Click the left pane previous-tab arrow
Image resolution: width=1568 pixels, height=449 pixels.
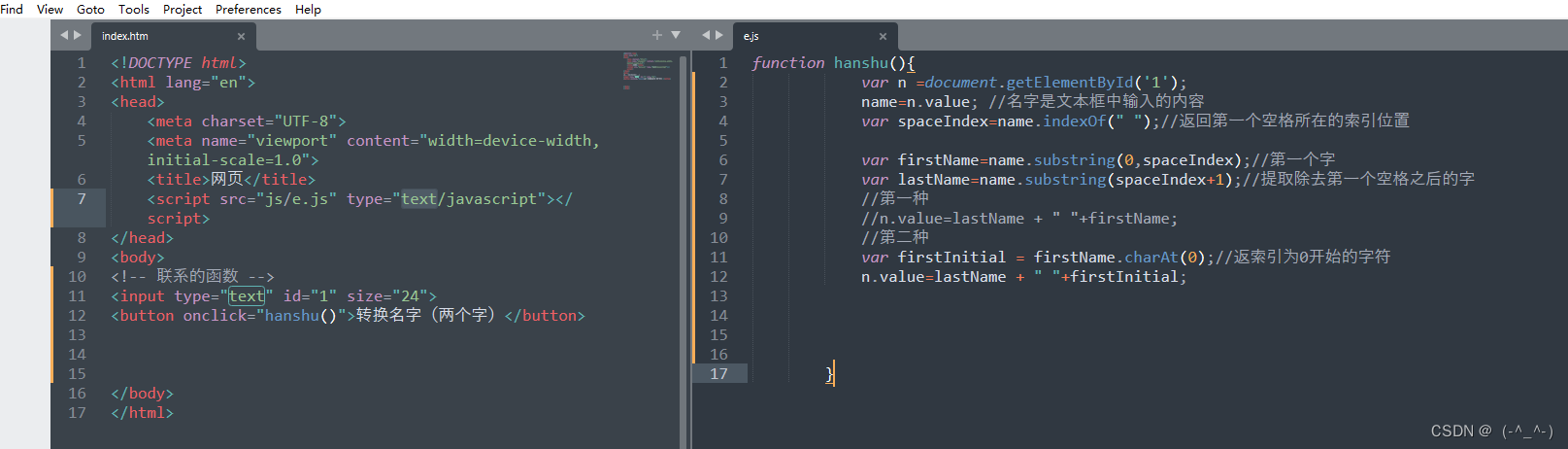[x=64, y=35]
